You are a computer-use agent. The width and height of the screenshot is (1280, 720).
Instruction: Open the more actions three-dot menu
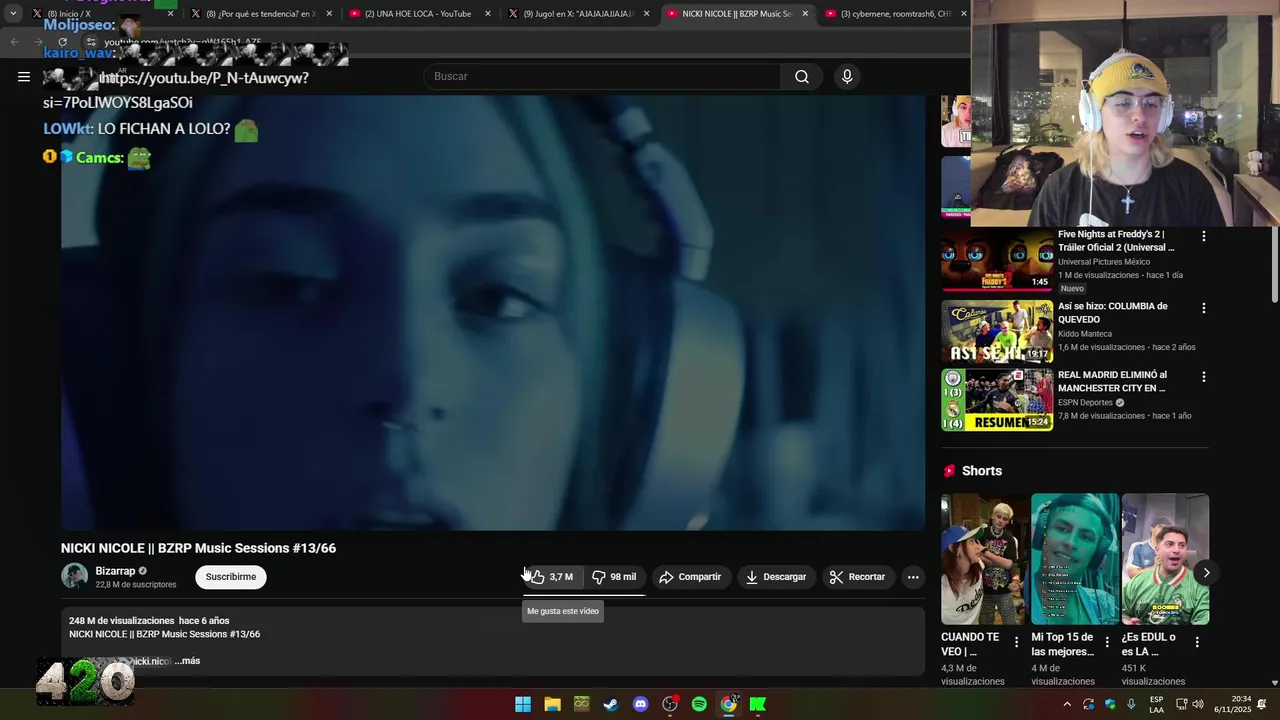pos(913,577)
